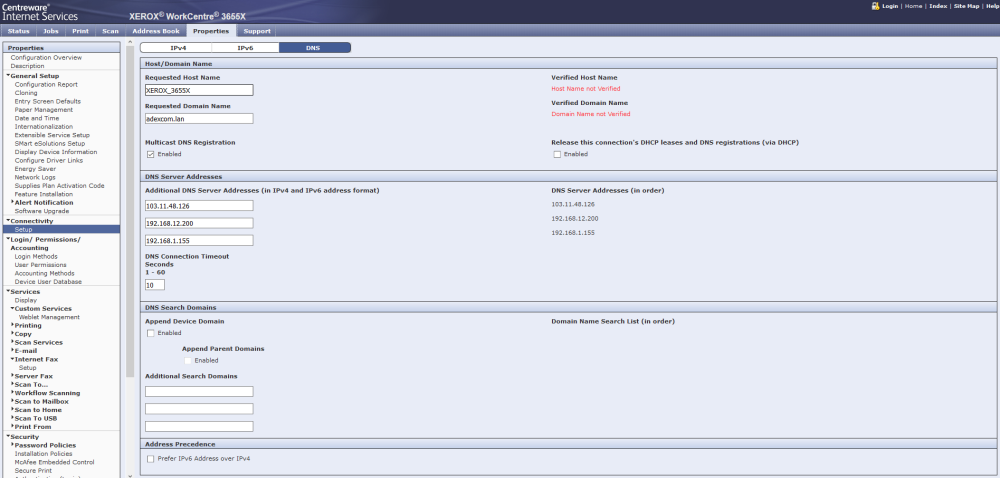Image resolution: width=1000 pixels, height=478 pixels.
Task: Click 'Host Name not Verified' status text
Action: (585, 89)
